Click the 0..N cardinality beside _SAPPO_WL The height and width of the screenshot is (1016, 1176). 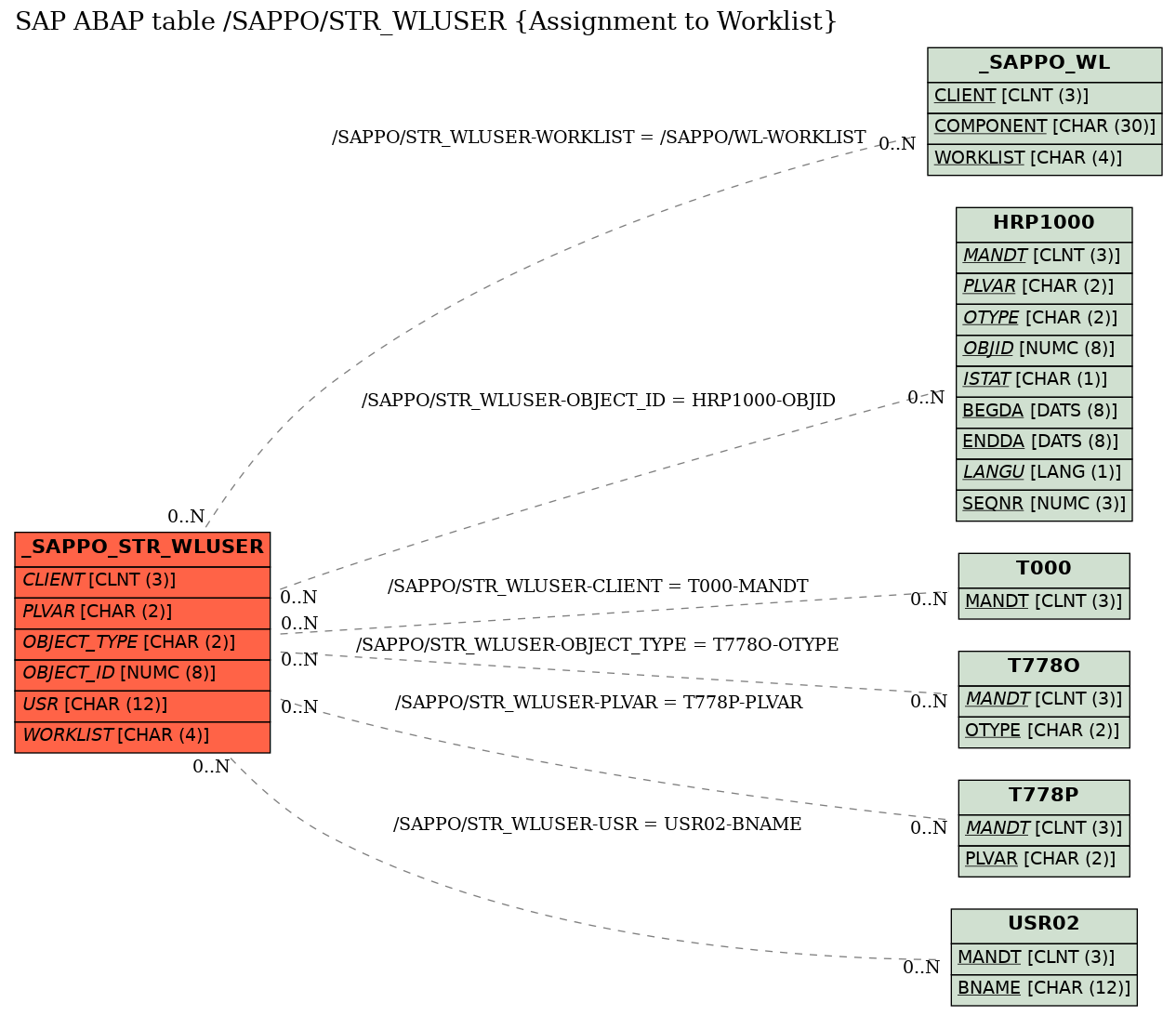point(898,144)
